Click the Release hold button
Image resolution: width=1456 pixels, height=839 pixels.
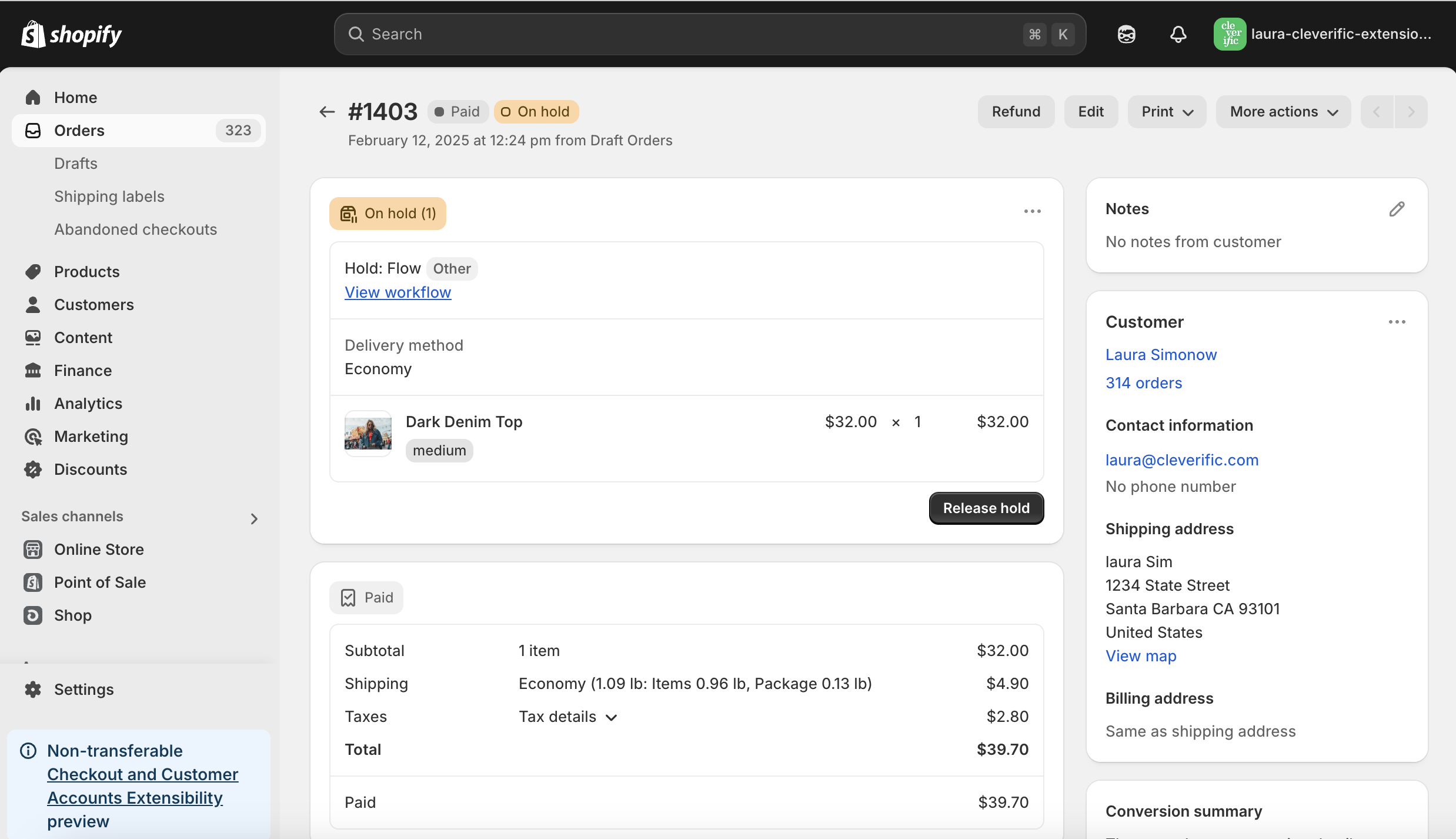coord(986,508)
